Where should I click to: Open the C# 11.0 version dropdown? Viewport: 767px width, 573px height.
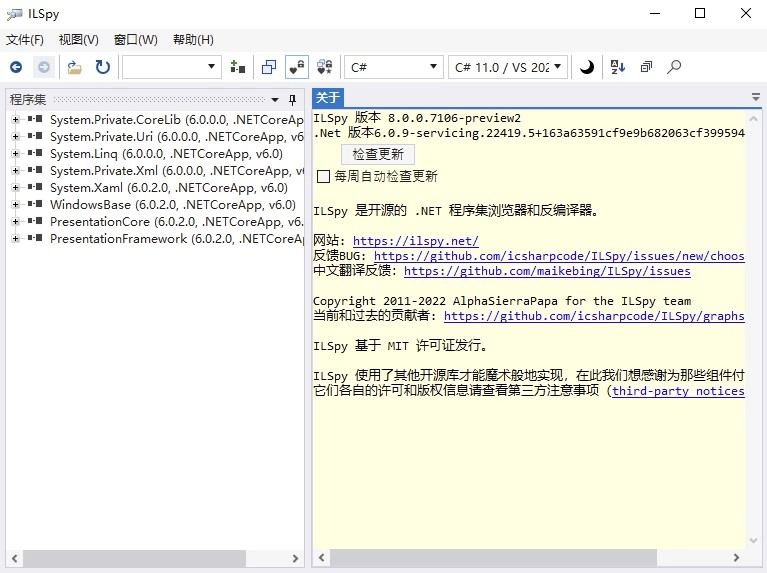[x=508, y=67]
